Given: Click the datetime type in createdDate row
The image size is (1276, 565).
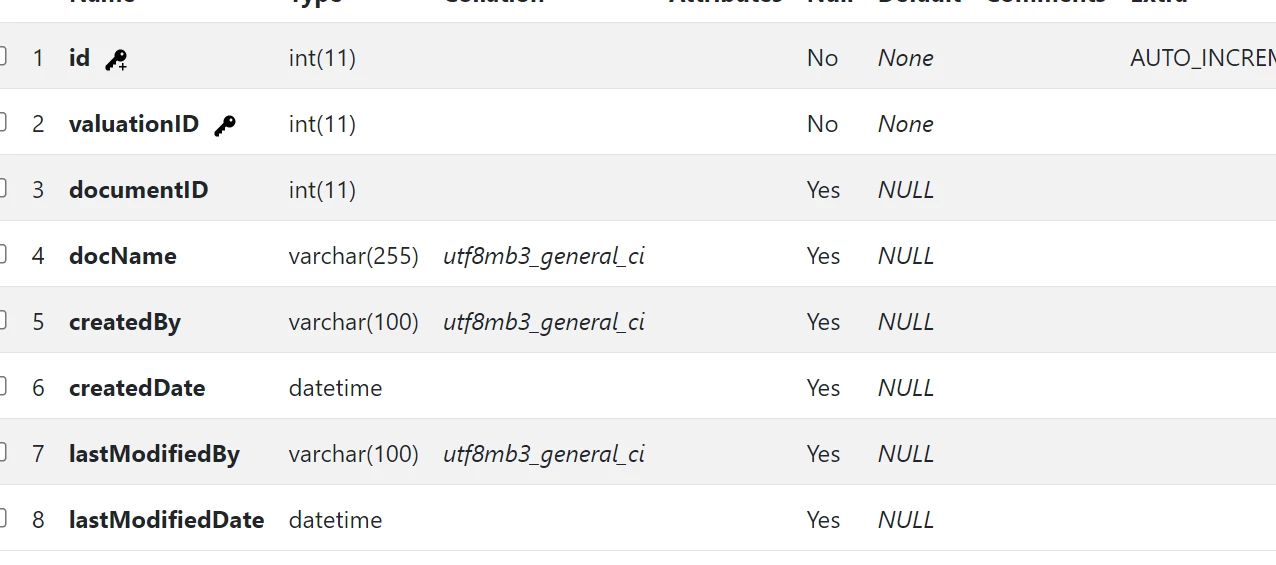Looking at the screenshot, I should pyautogui.click(x=336, y=388).
